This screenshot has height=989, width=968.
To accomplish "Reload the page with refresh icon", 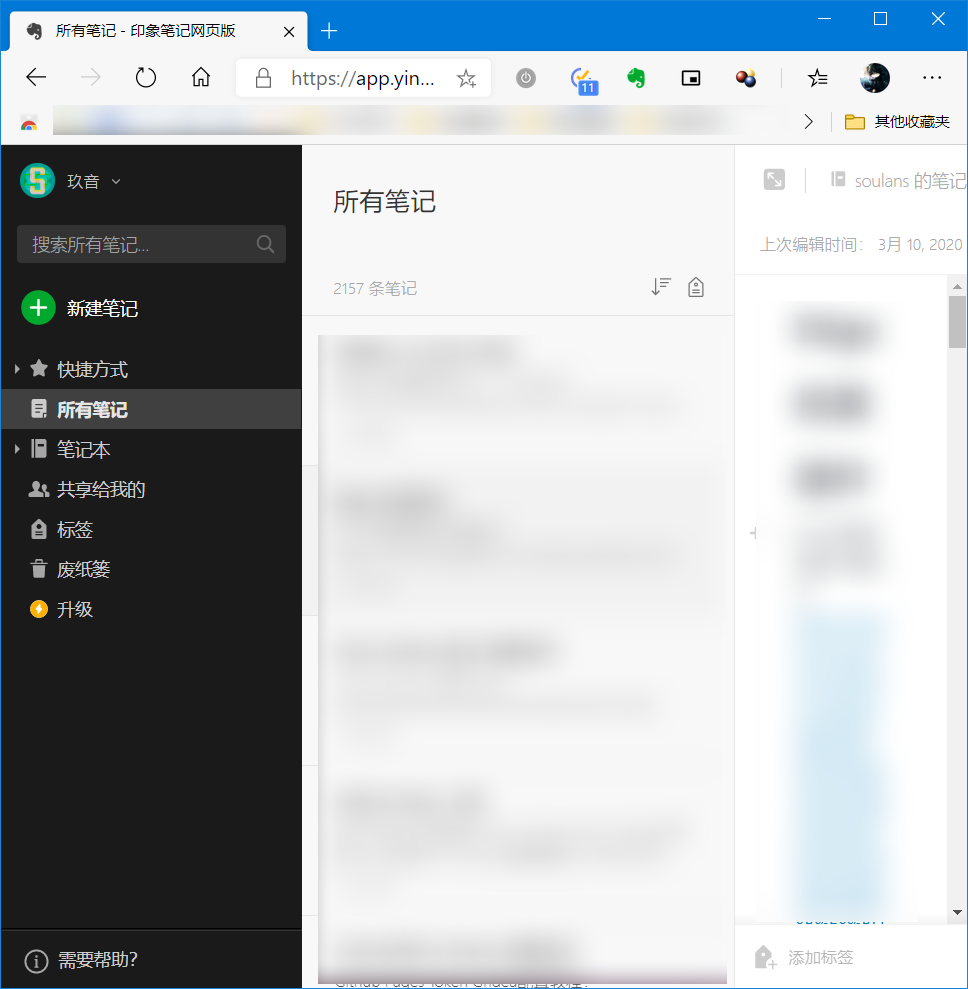I will (x=146, y=78).
